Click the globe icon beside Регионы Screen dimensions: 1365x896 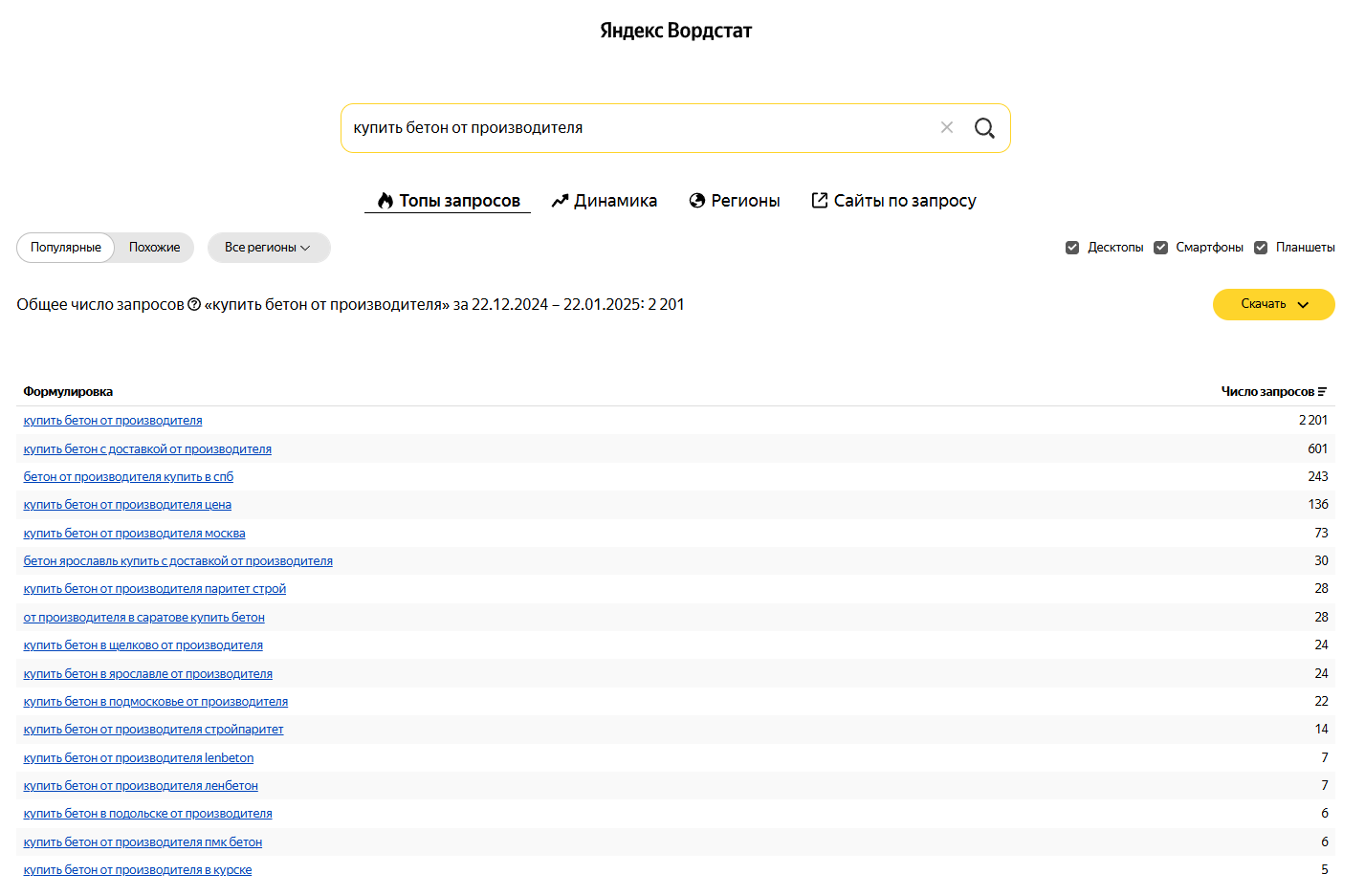pyautogui.click(x=697, y=201)
